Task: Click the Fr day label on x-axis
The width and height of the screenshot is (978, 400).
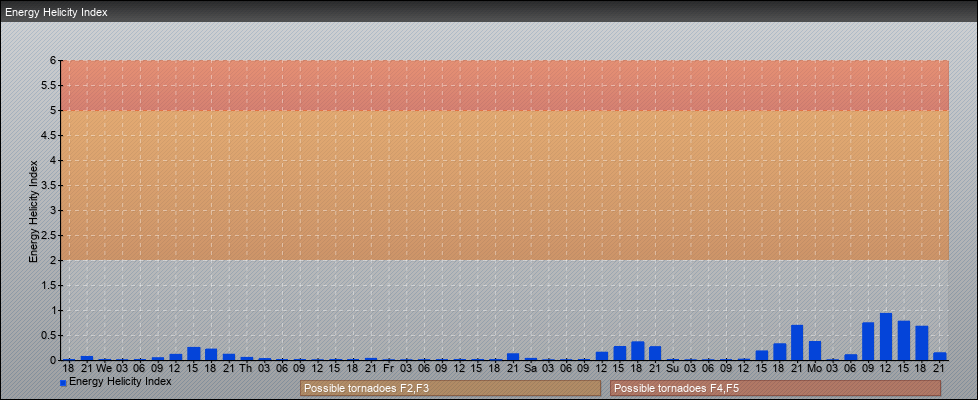Action: click(388, 369)
